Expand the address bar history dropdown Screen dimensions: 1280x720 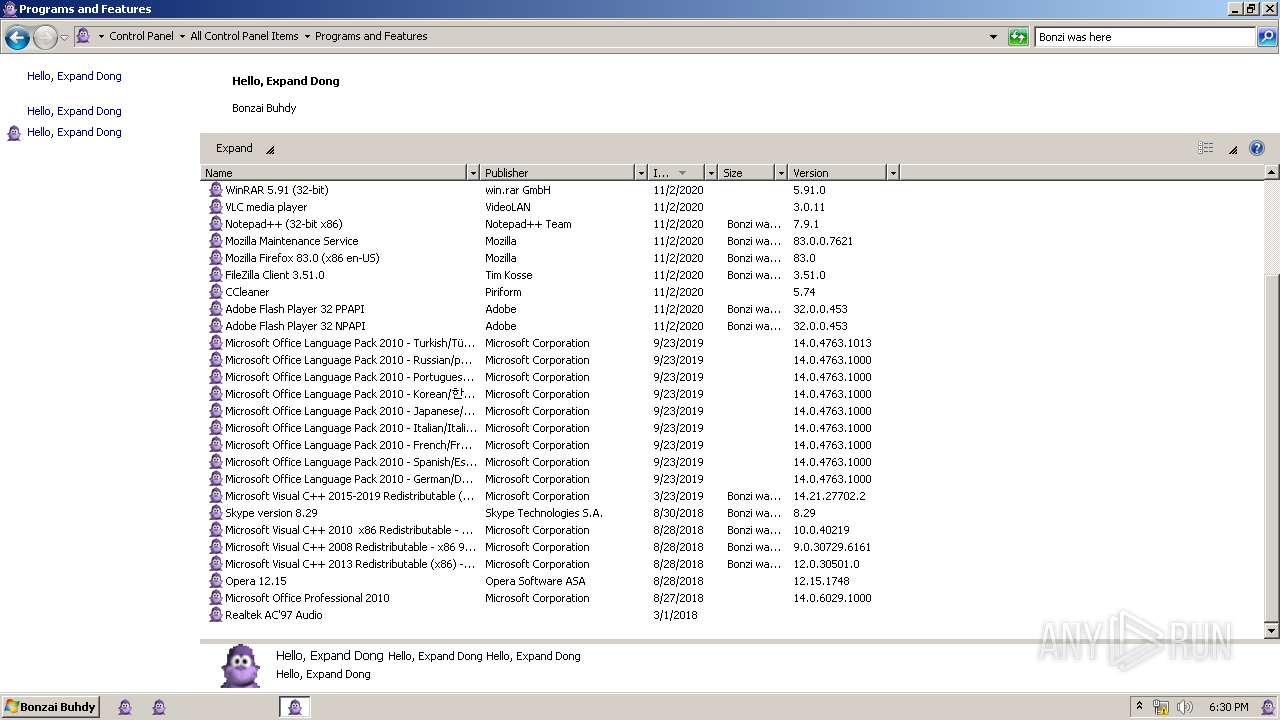point(993,37)
